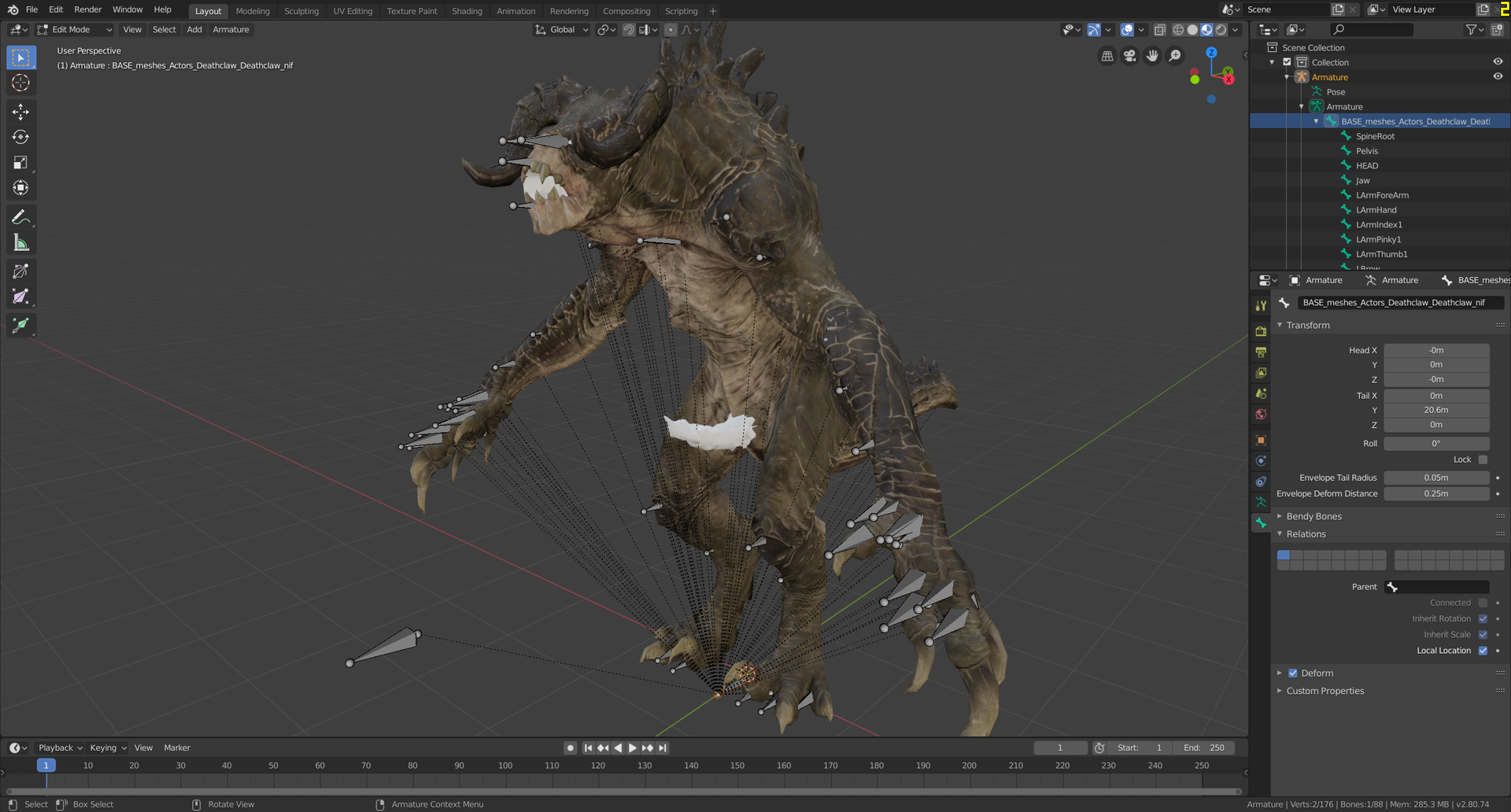Toggle auto keying record button
This screenshot has width=1511, height=812.
click(x=571, y=748)
